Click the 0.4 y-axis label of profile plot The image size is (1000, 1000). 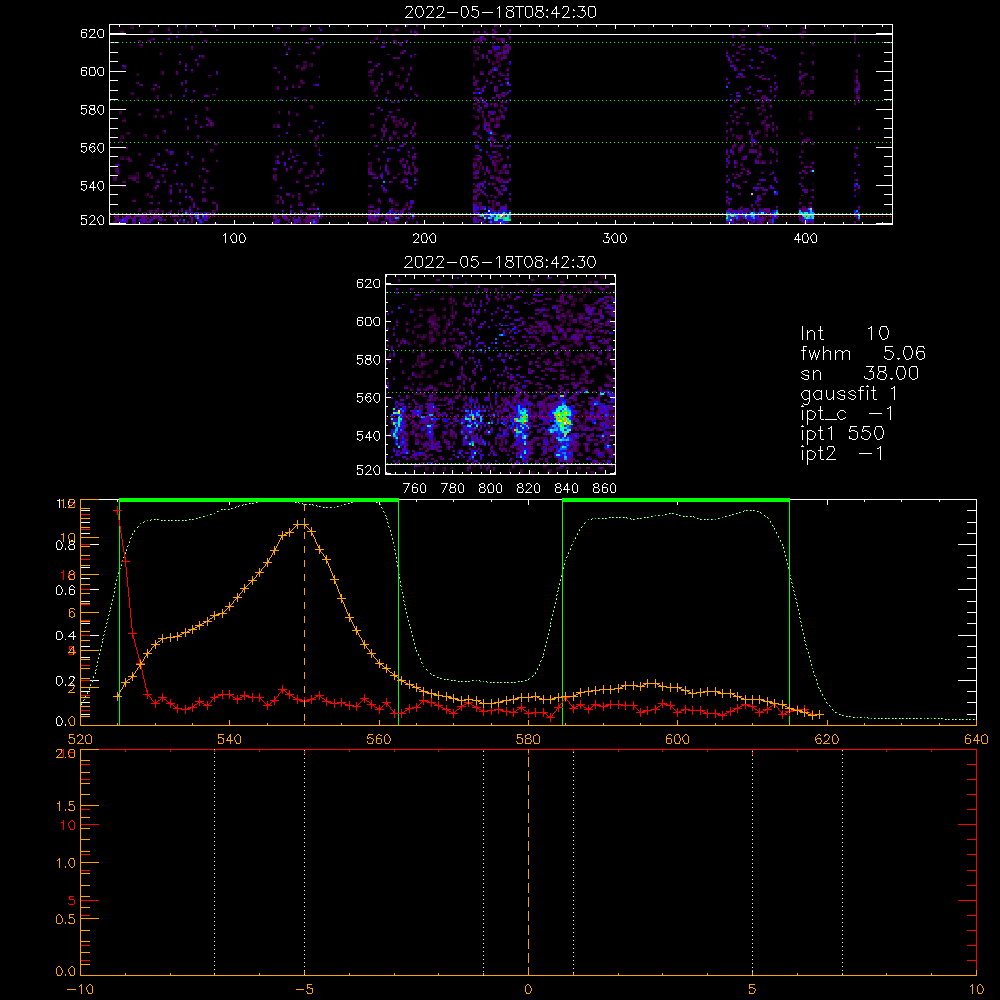[65, 635]
